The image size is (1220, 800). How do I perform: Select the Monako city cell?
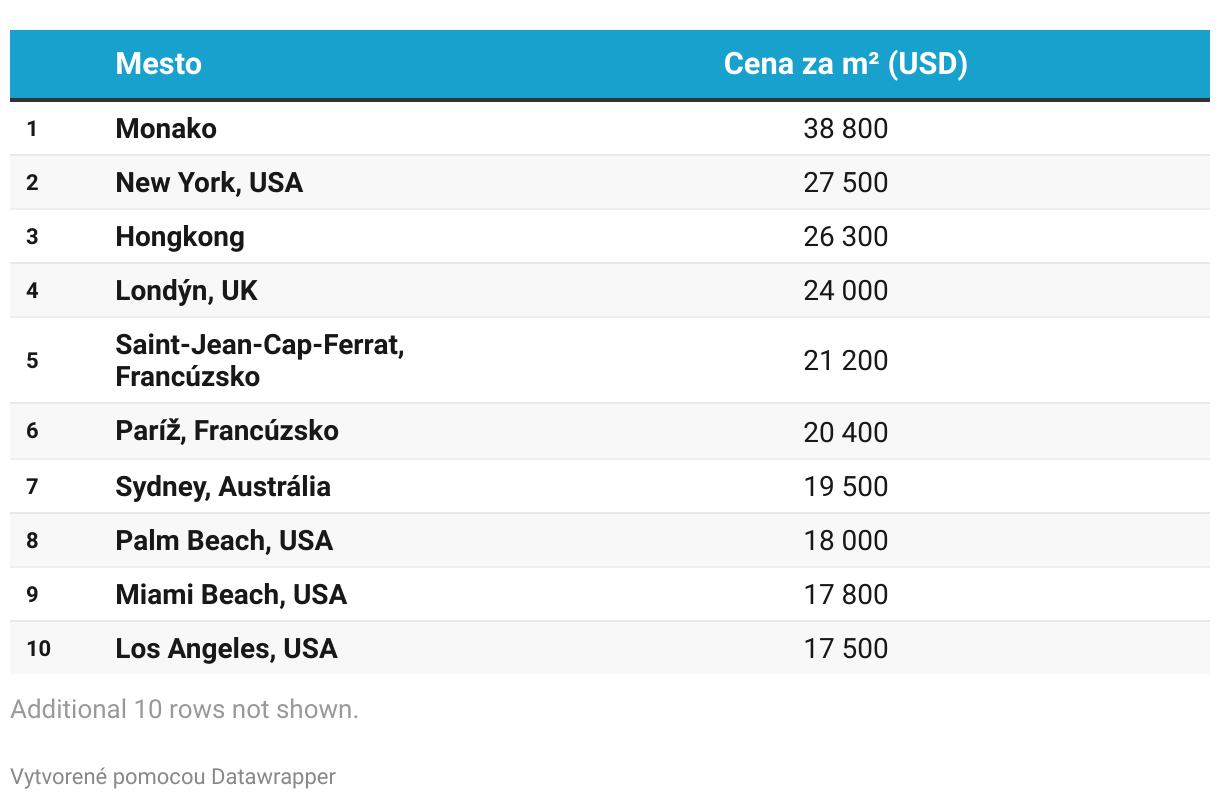tap(166, 129)
